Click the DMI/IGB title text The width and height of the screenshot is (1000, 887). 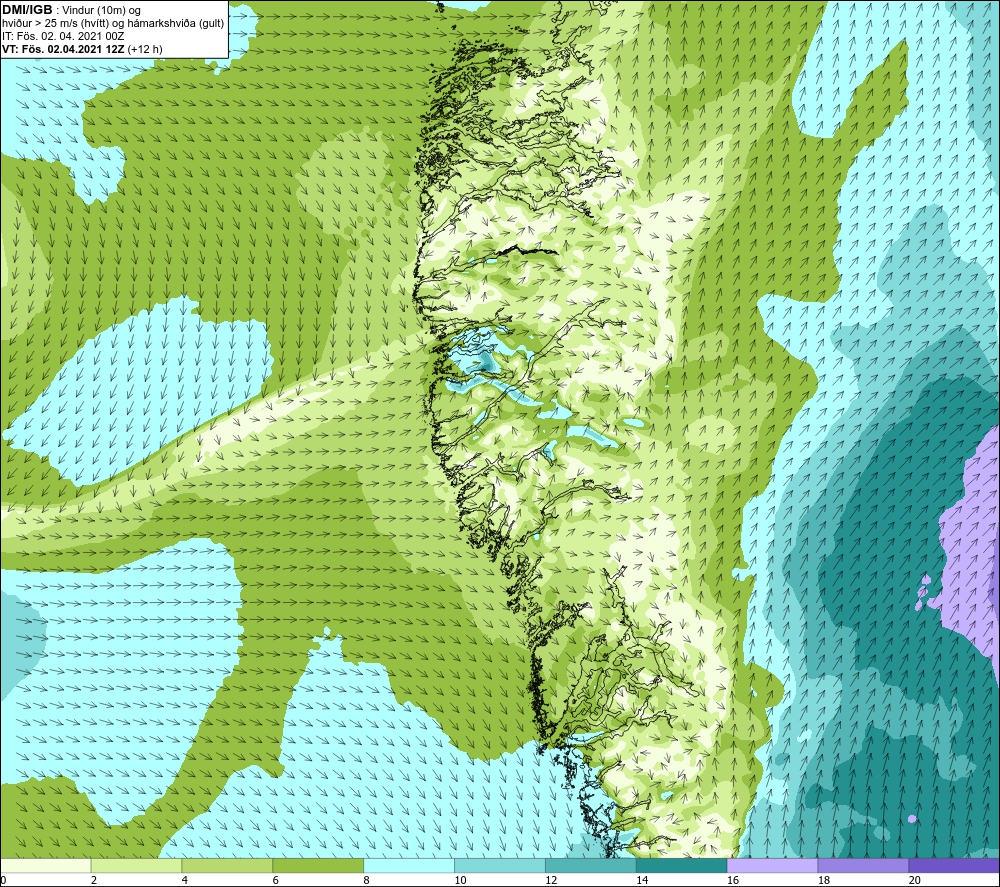[27, 10]
